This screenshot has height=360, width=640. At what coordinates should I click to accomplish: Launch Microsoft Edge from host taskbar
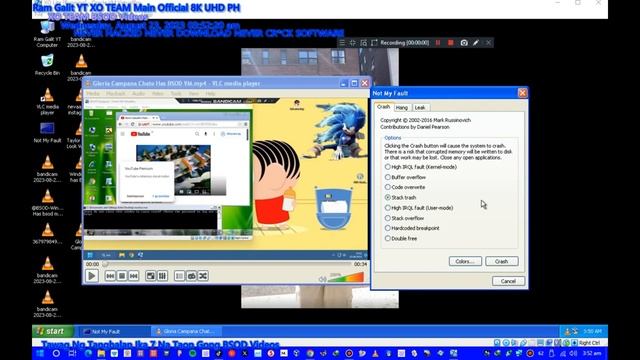[x=88, y=353]
